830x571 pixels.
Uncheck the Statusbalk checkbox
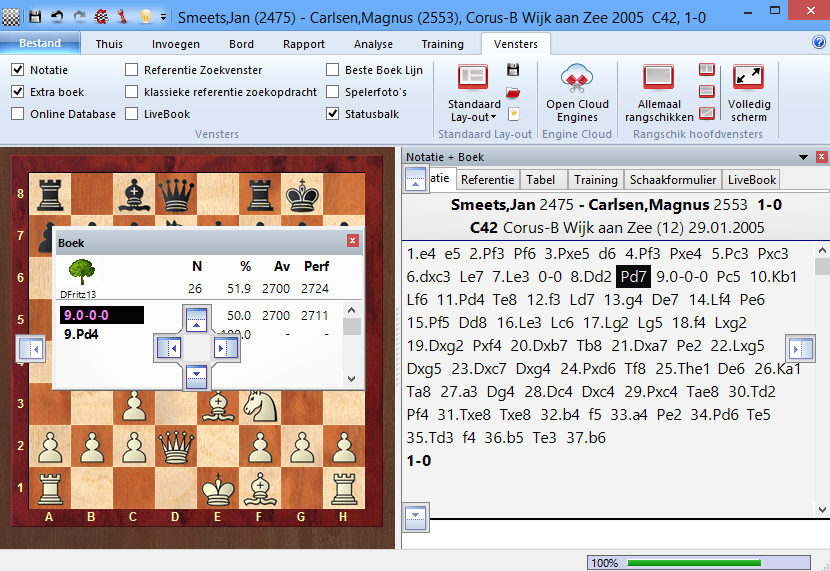pos(332,114)
